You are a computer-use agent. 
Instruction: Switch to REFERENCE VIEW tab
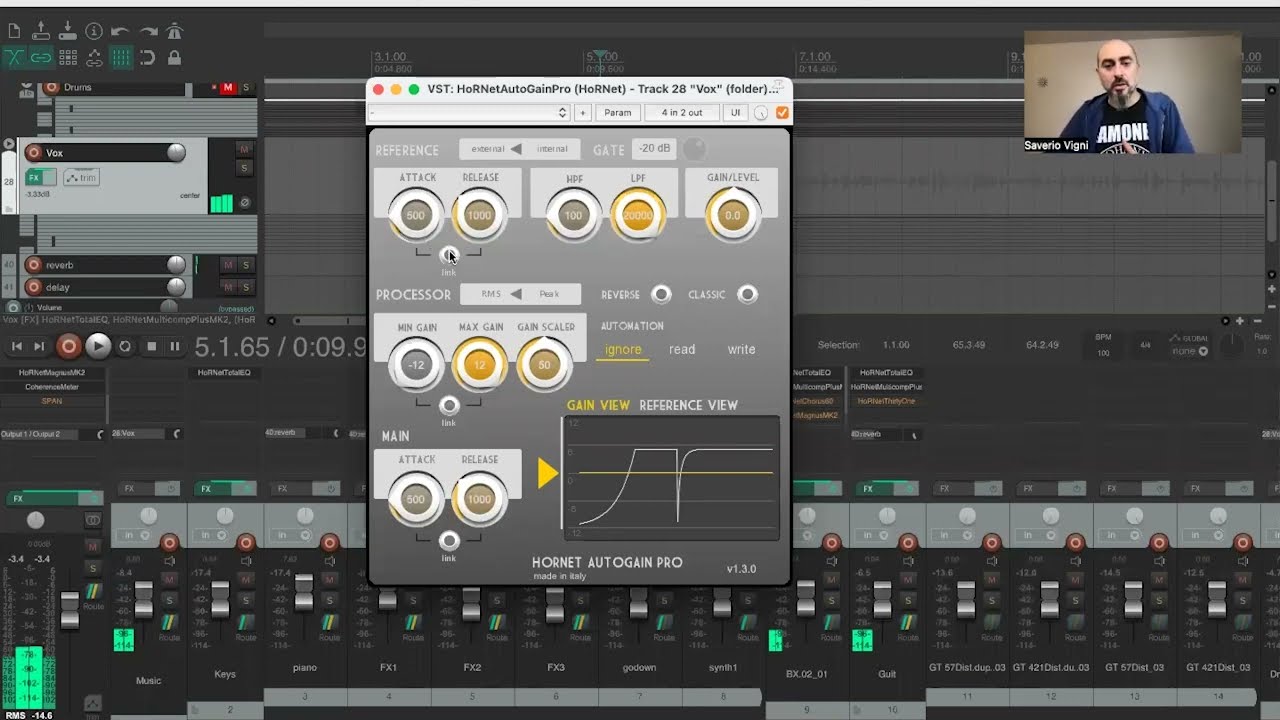688,405
